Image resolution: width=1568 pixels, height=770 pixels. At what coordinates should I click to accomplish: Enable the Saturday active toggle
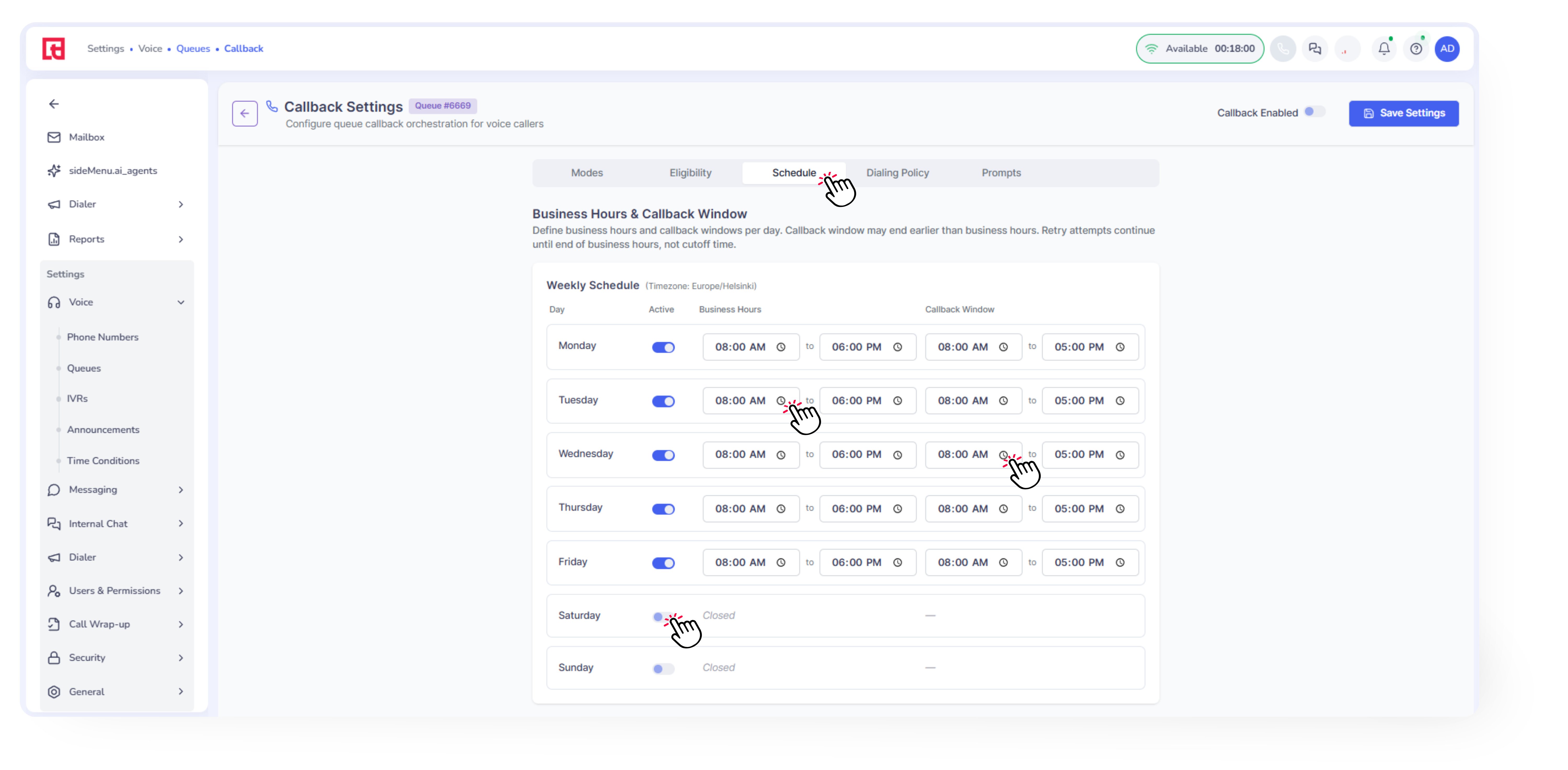(663, 617)
